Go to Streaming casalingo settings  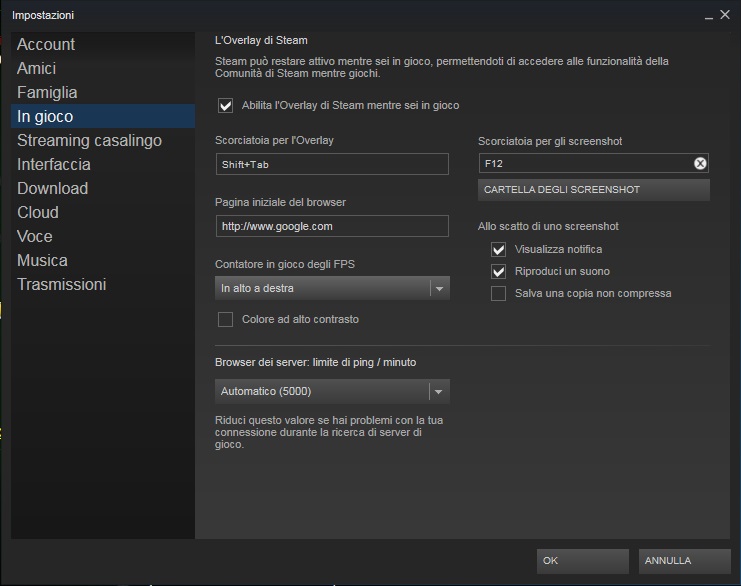(89, 140)
